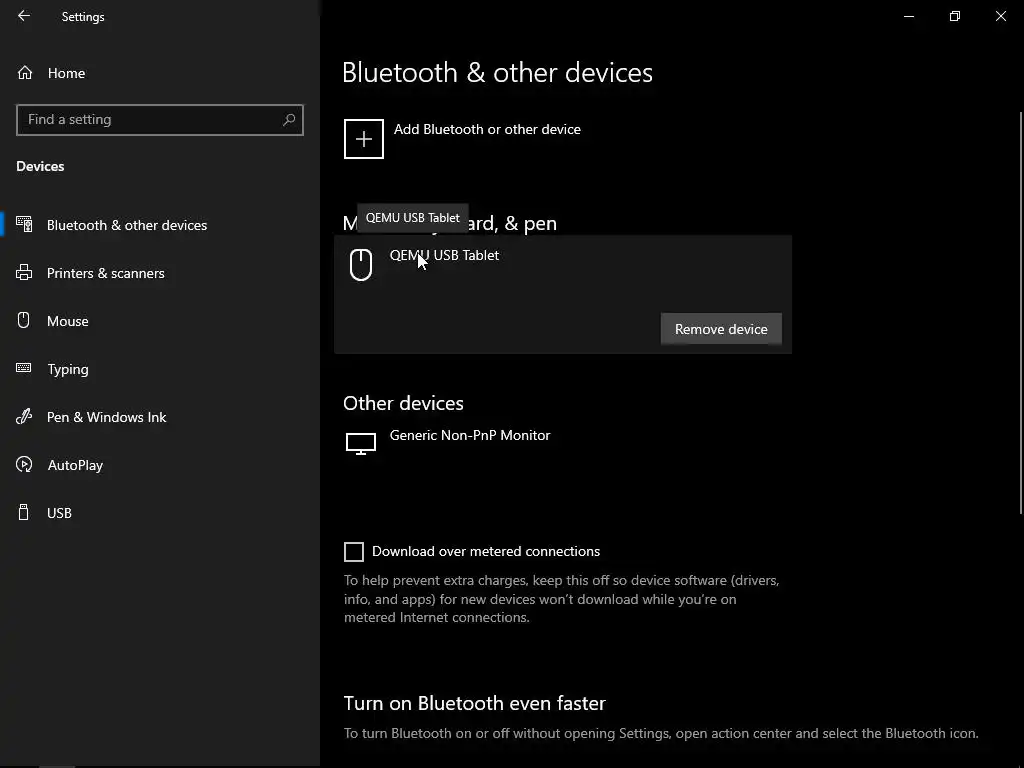Enable Download over metered connections checkbox

coord(354,552)
